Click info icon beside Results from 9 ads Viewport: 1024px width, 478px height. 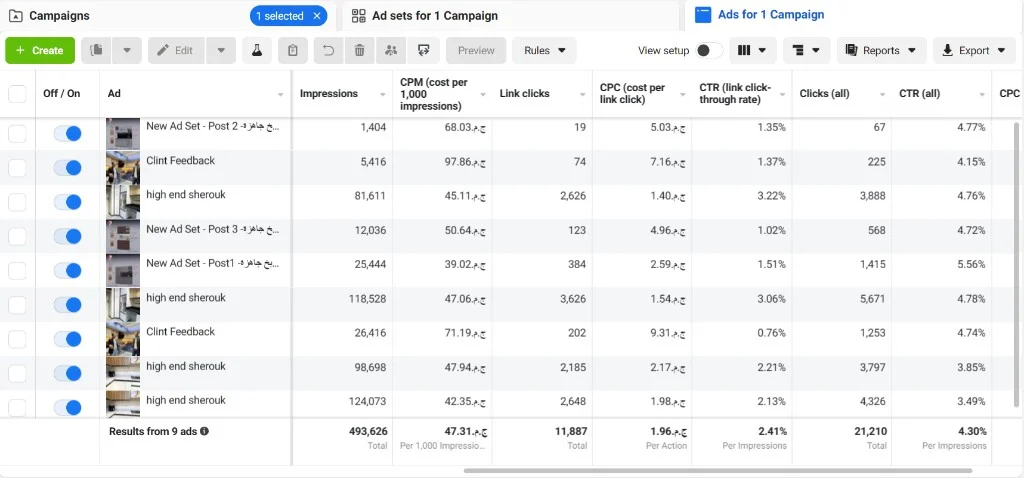tap(204, 431)
